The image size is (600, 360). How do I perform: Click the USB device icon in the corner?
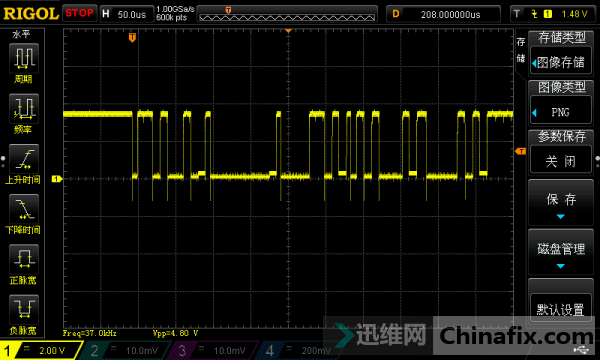click(581, 350)
